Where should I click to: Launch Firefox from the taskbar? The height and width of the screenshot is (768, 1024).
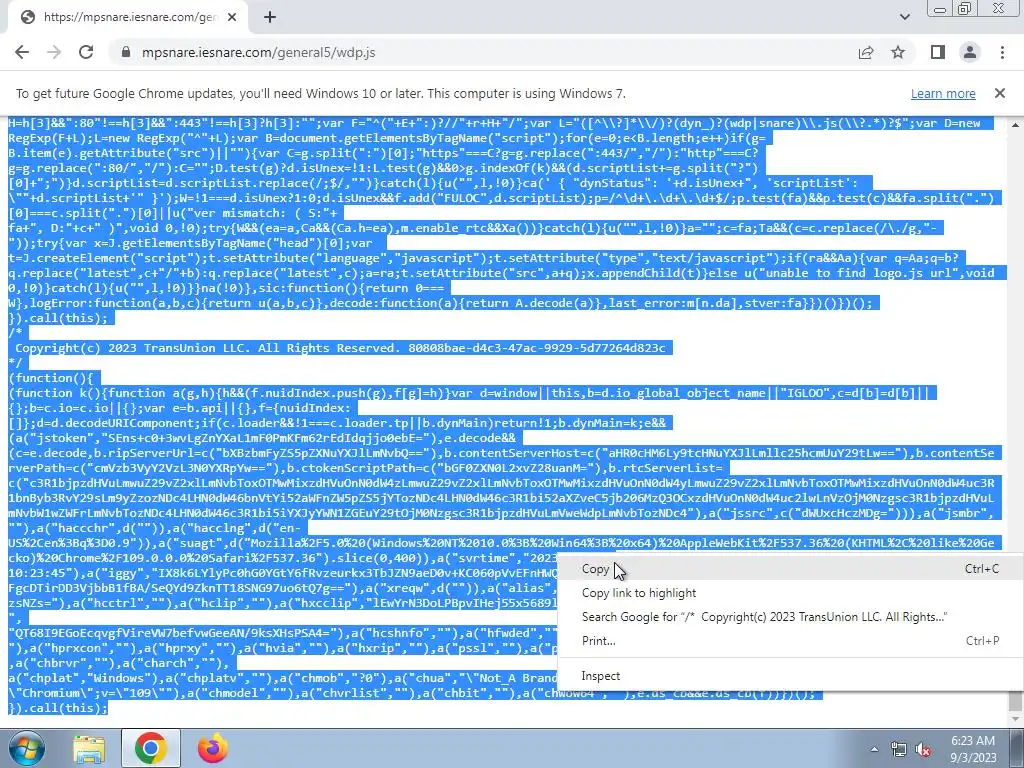tap(212, 748)
